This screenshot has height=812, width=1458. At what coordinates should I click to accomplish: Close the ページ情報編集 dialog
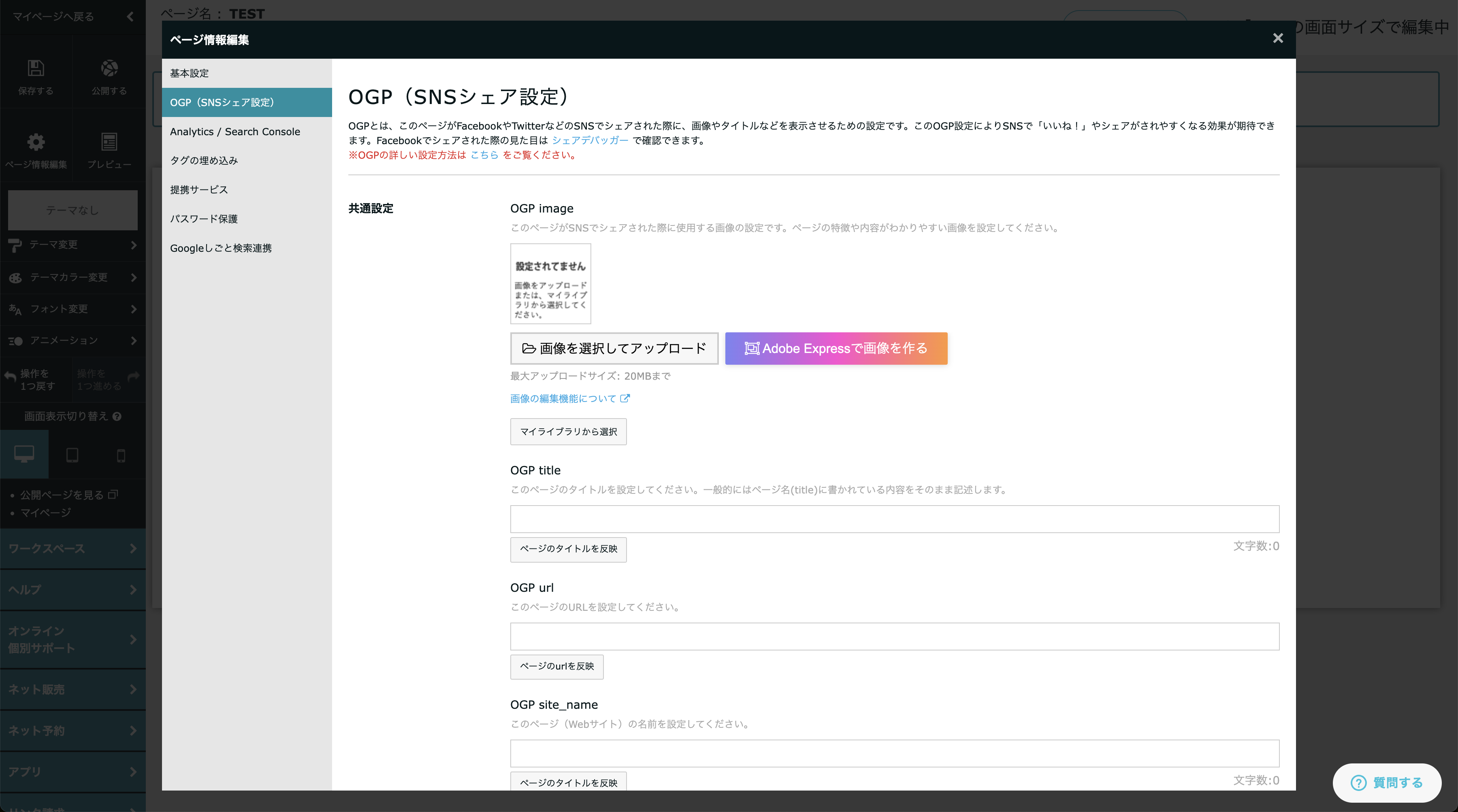tap(1277, 38)
